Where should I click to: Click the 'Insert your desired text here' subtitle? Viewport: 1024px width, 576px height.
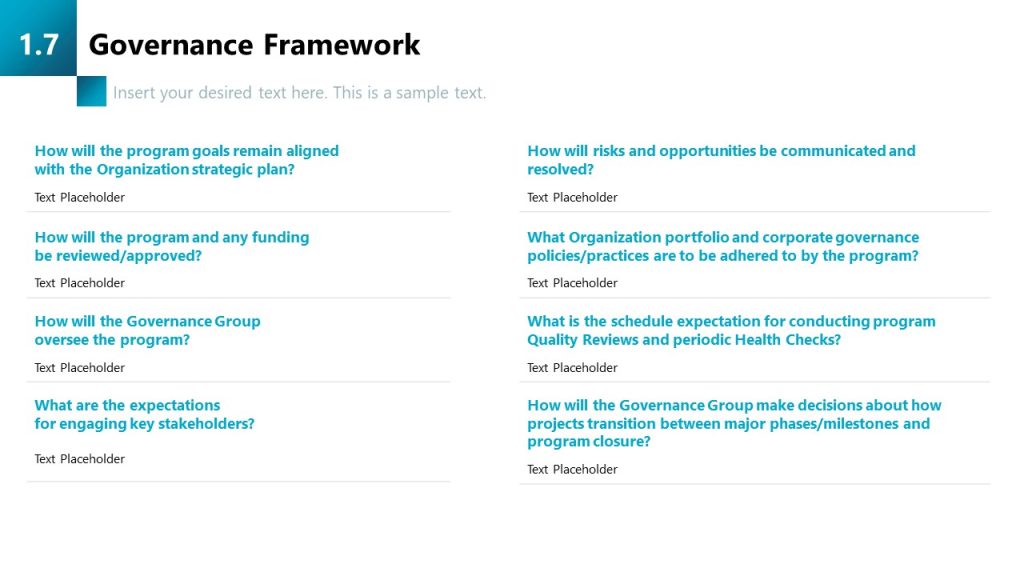tap(299, 93)
